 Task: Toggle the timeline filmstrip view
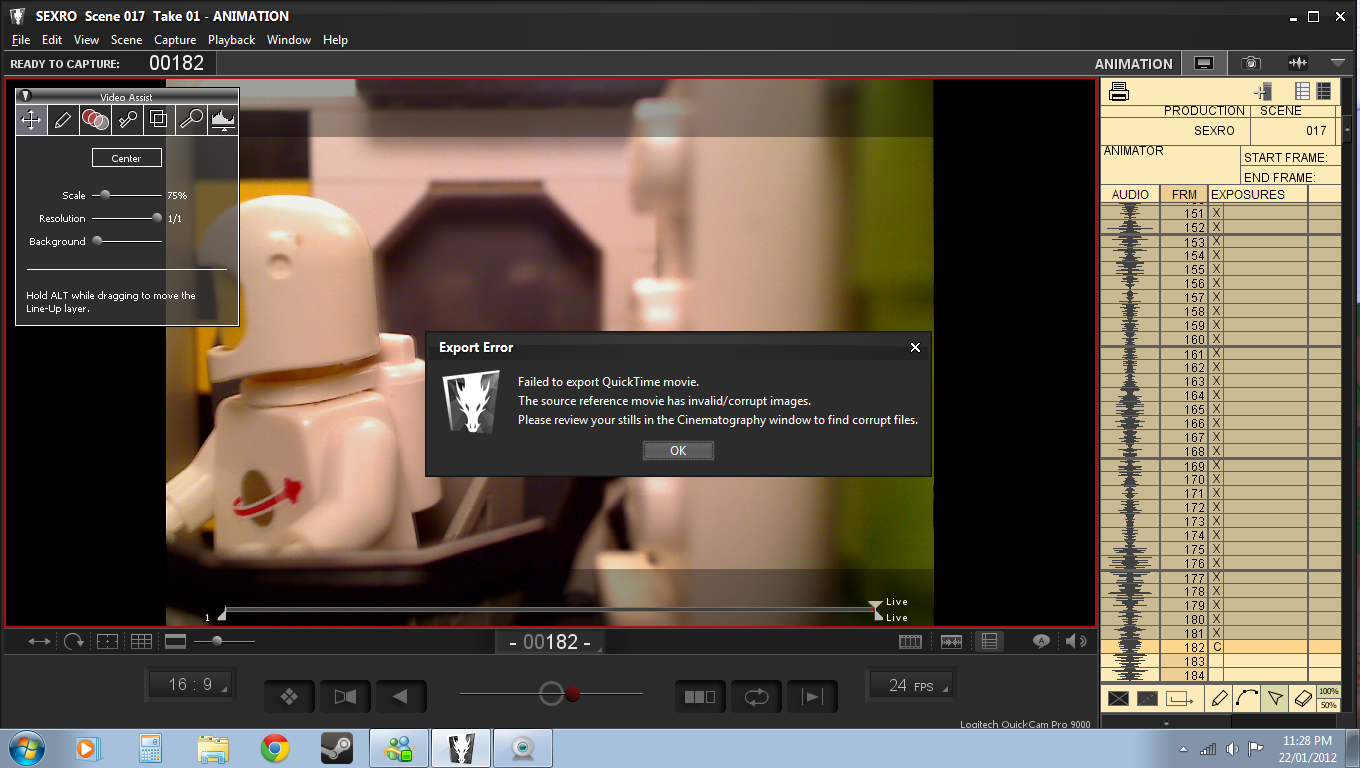pyautogui.click(x=910, y=642)
